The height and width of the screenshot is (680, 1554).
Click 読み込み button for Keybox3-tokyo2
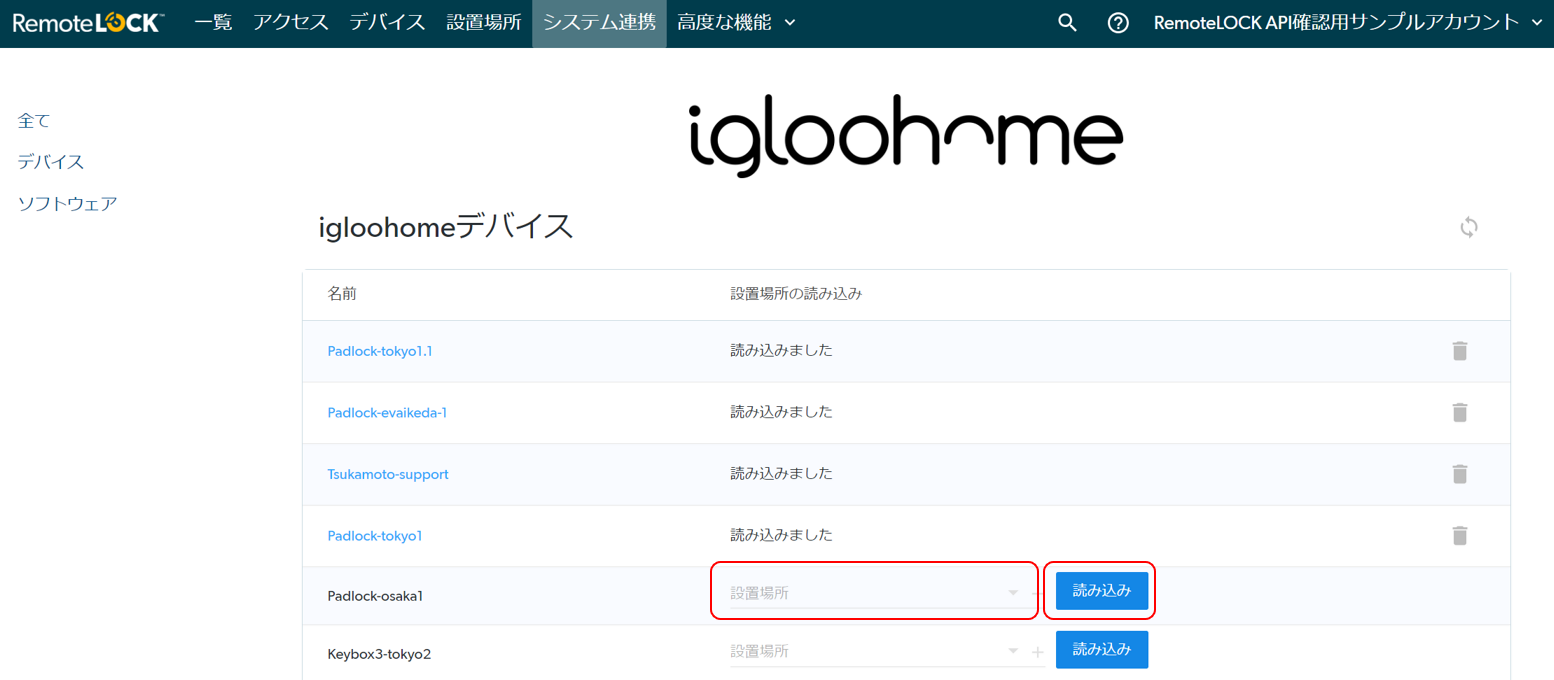[x=1102, y=650]
